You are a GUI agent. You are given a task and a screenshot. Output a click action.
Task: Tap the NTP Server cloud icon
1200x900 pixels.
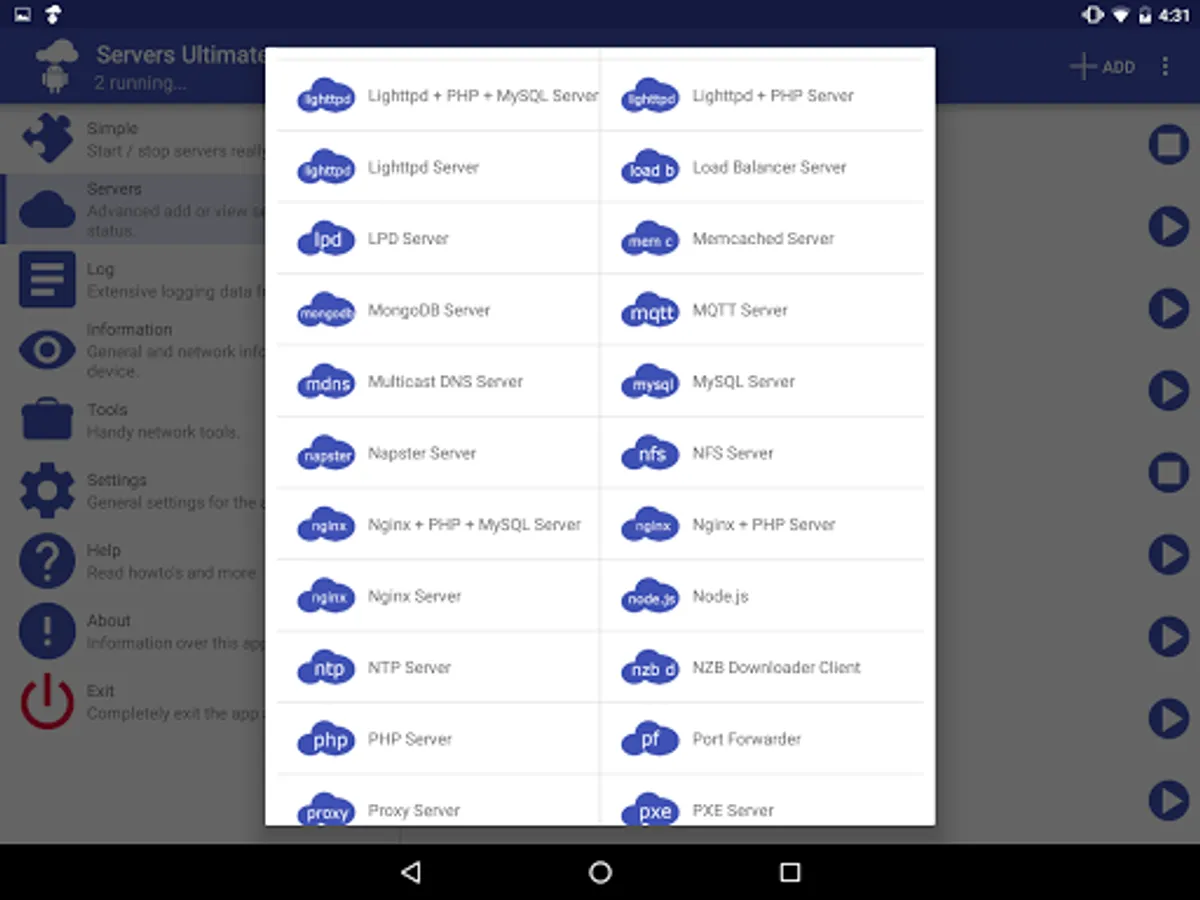(x=327, y=667)
